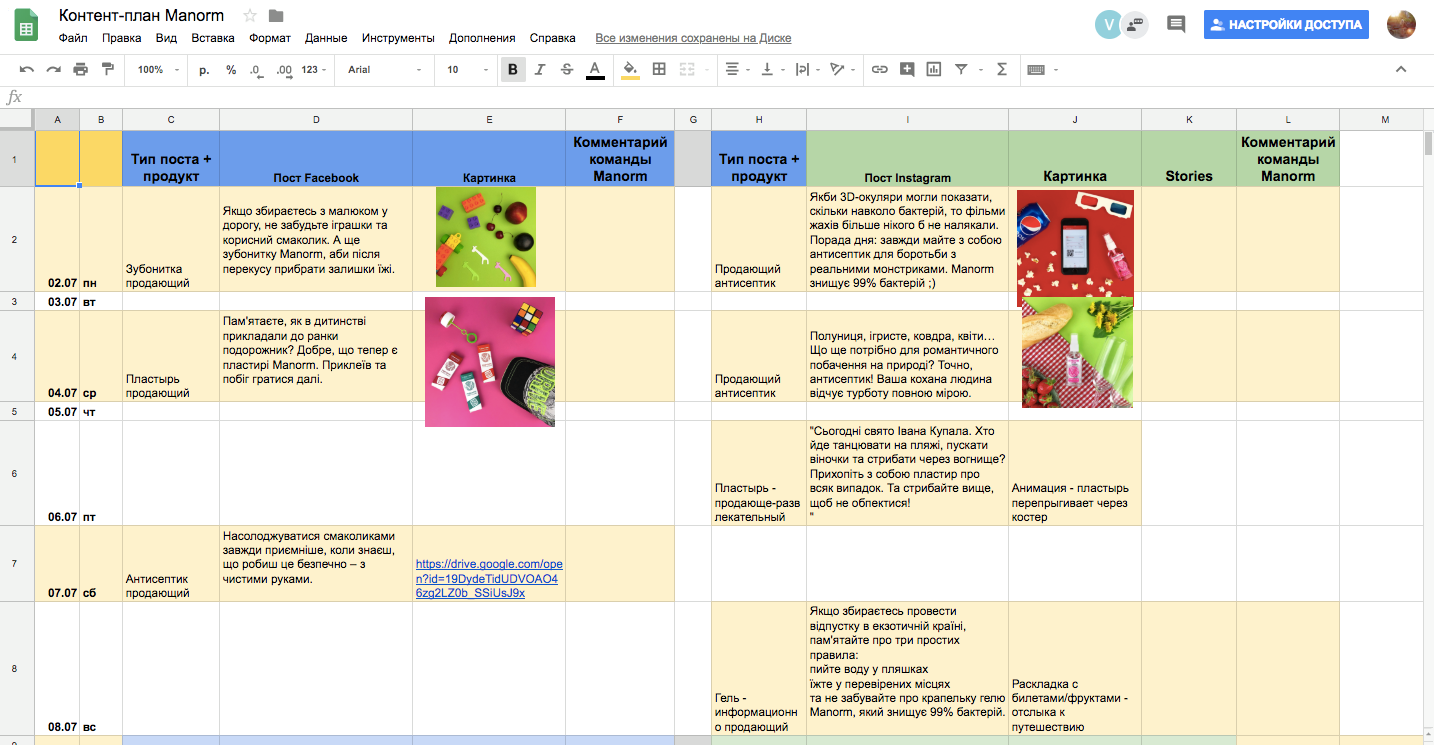Viewport: 1434px width, 745px height.
Task: Expand merge cells dropdown arrow
Action: [706, 70]
